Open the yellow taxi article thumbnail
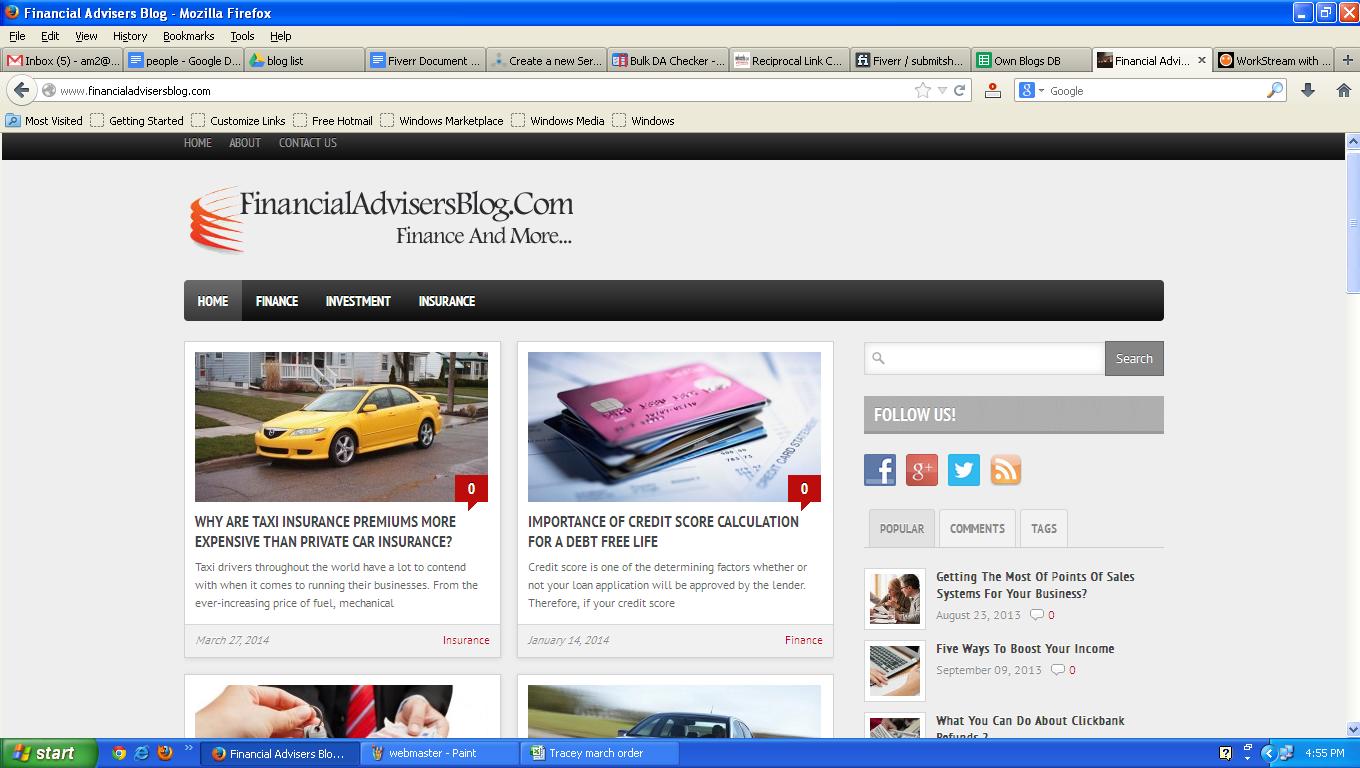The width and height of the screenshot is (1360, 768). click(341, 426)
